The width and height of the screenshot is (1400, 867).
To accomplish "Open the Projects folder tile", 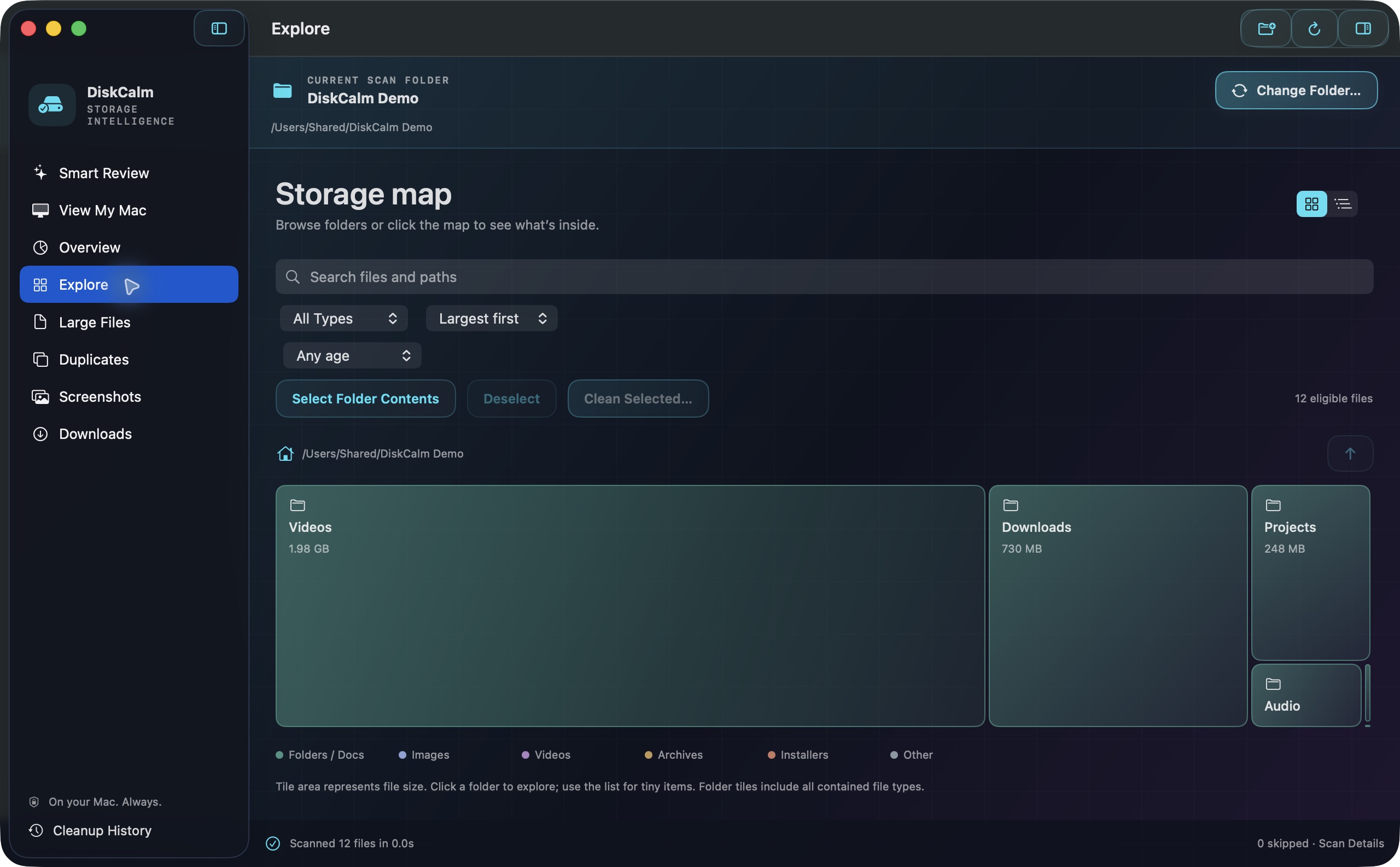I will pos(1310,573).
